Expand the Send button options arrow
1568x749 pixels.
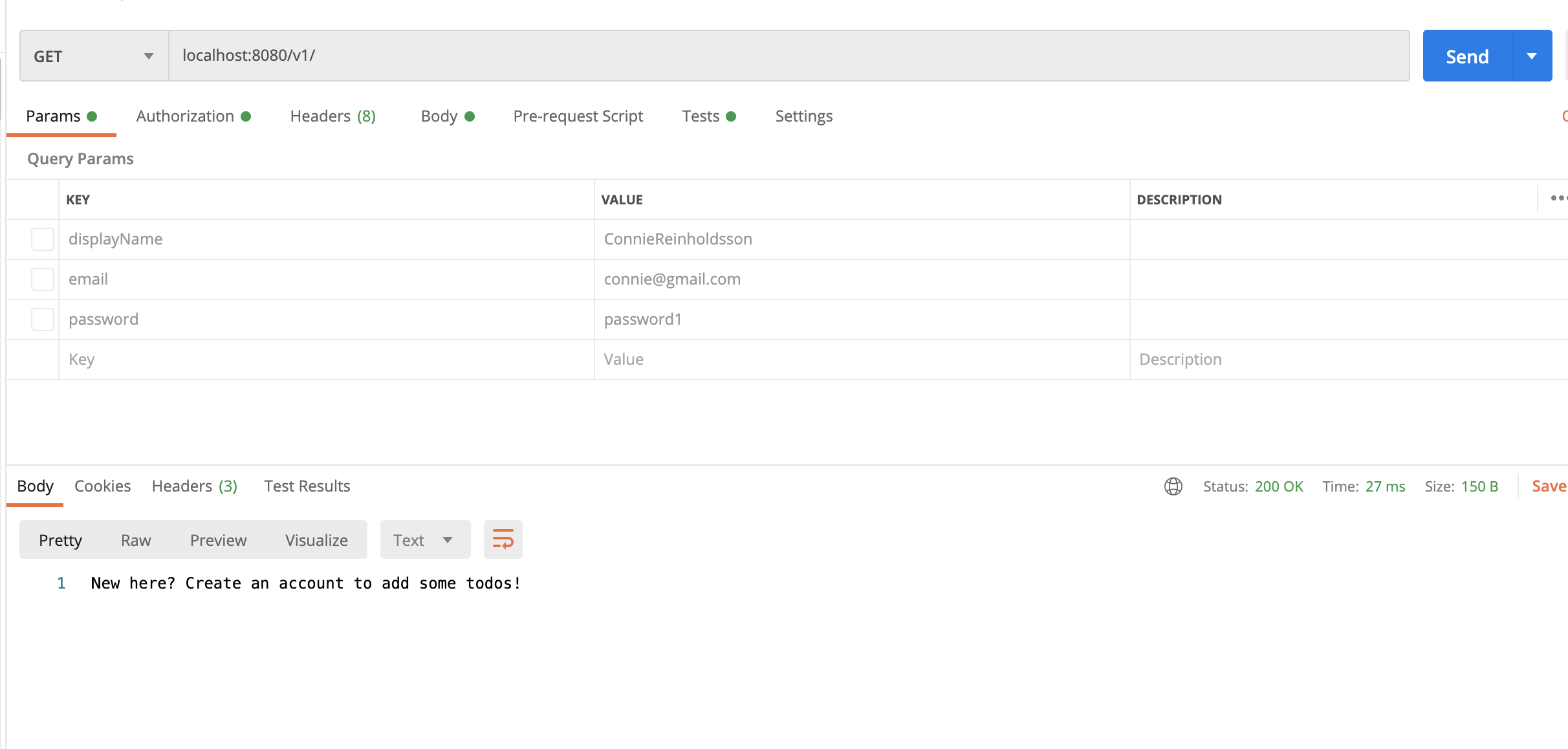1531,56
